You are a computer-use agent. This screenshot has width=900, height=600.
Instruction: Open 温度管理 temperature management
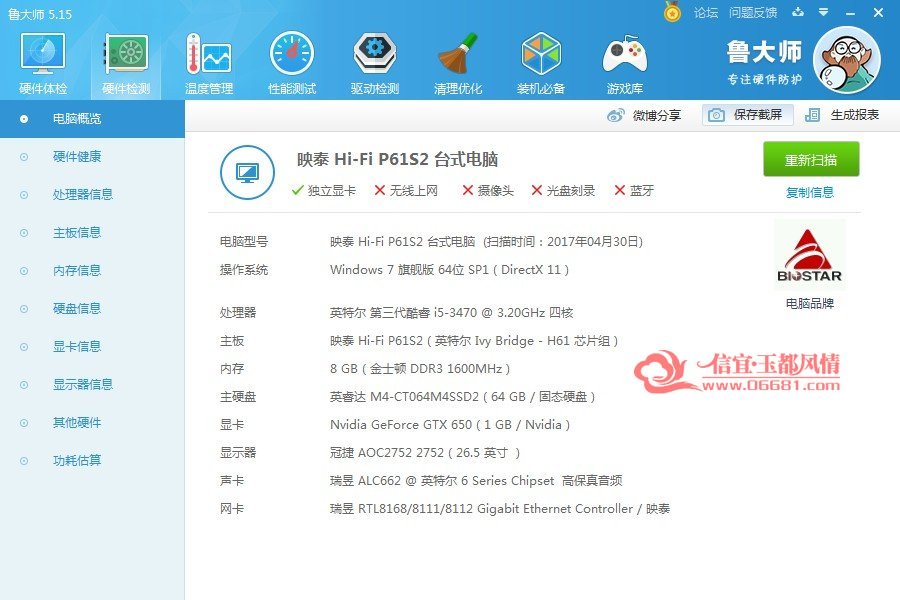[x=209, y=63]
